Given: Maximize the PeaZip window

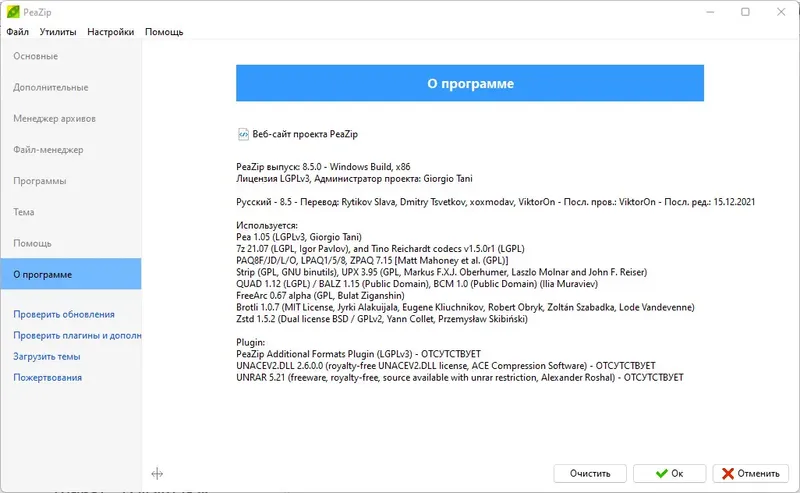Looking at the screenshot, I should click(745, 12).
